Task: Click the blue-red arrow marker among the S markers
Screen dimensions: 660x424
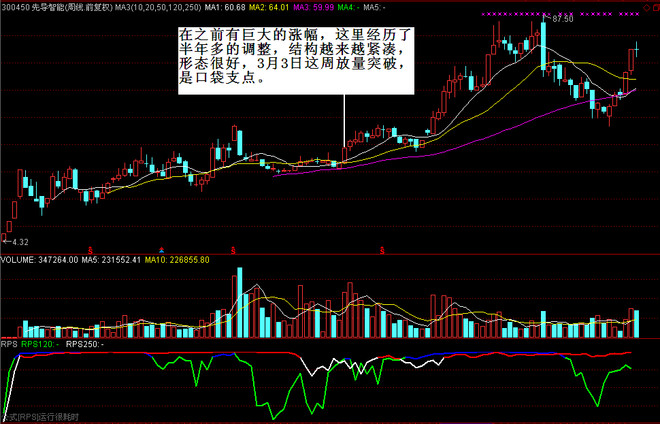Action: coord(162,251)
